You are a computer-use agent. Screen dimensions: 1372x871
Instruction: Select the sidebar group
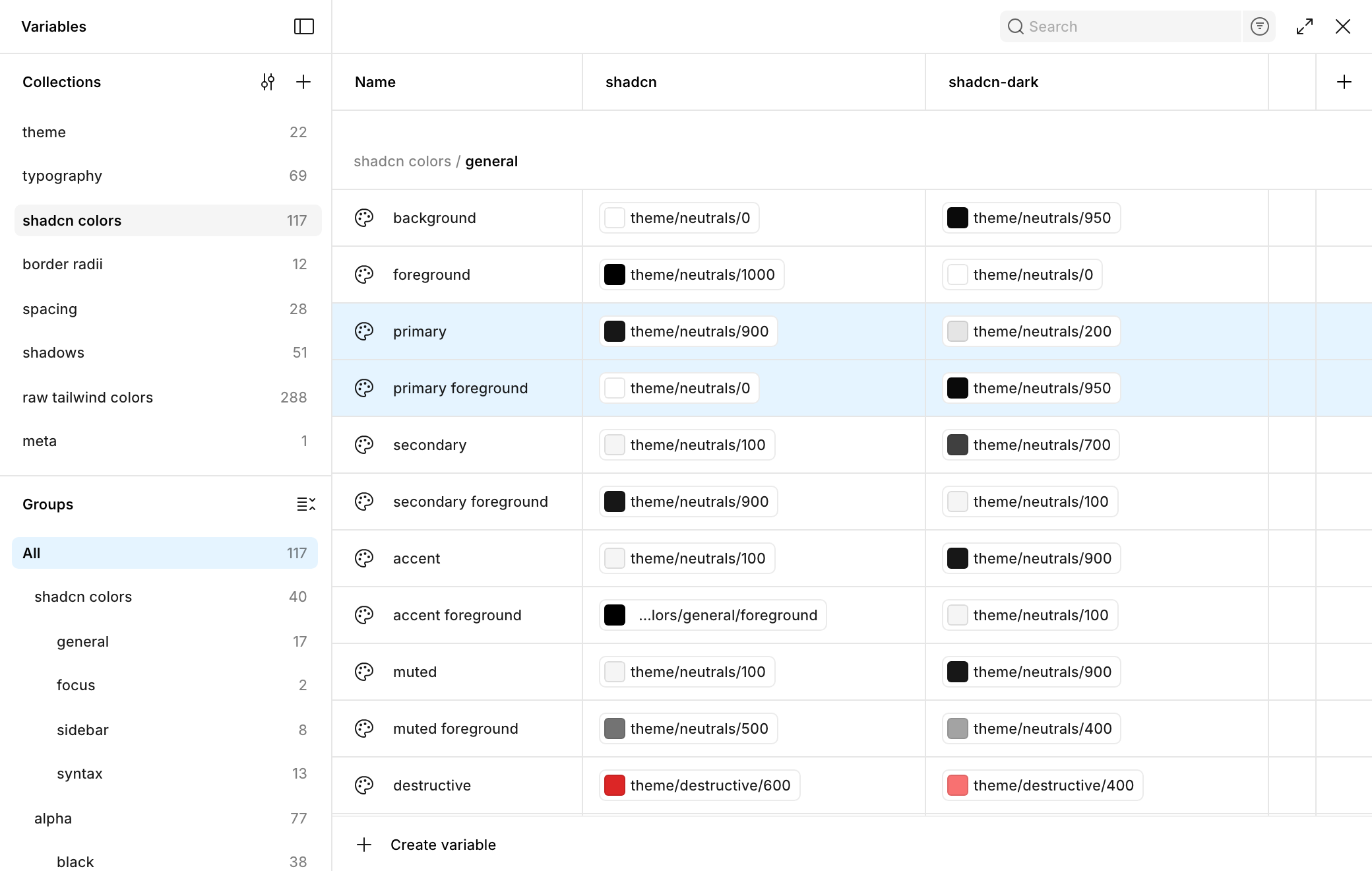click(165, 730)
